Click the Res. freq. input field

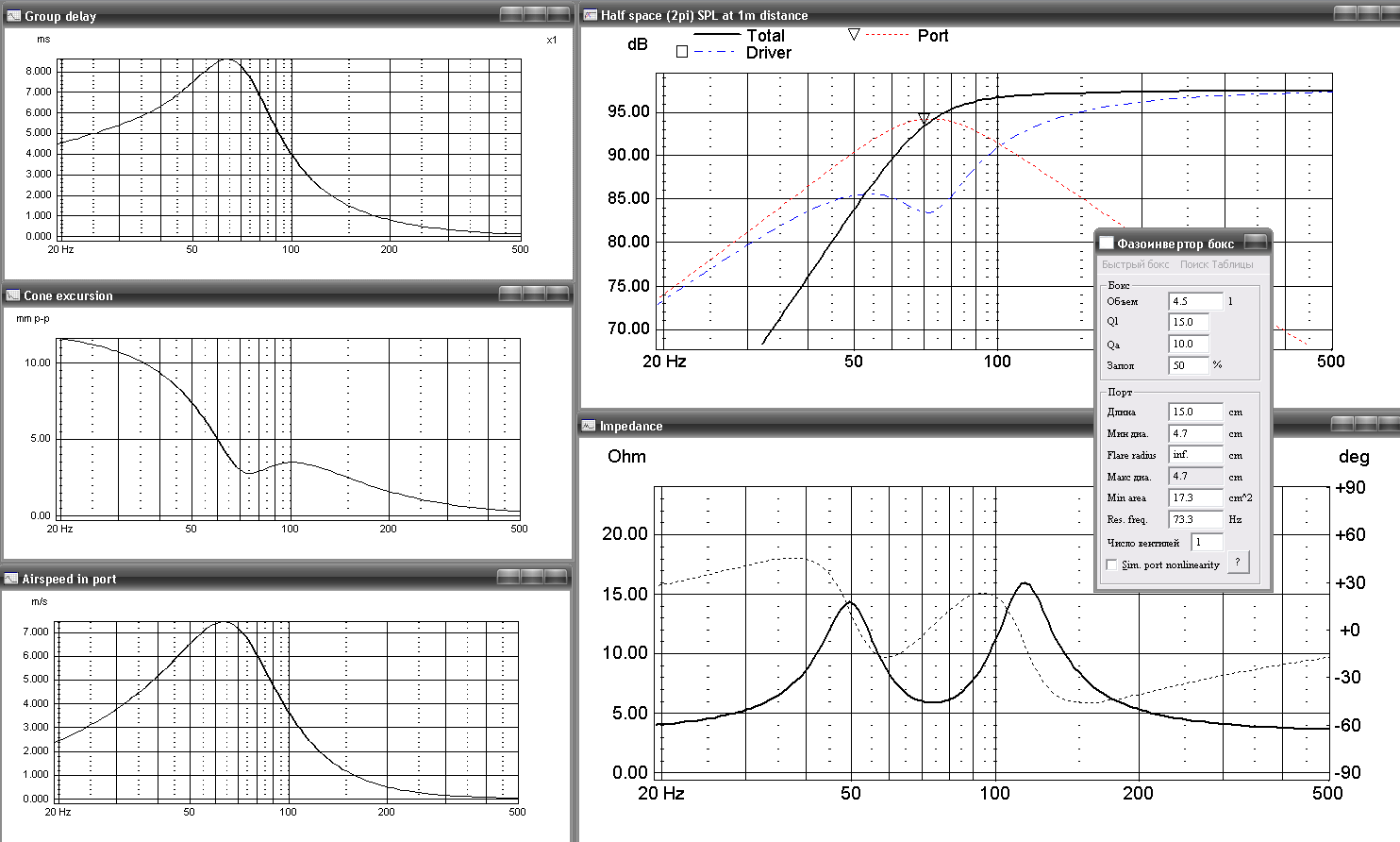click(x=1194, y=519)
